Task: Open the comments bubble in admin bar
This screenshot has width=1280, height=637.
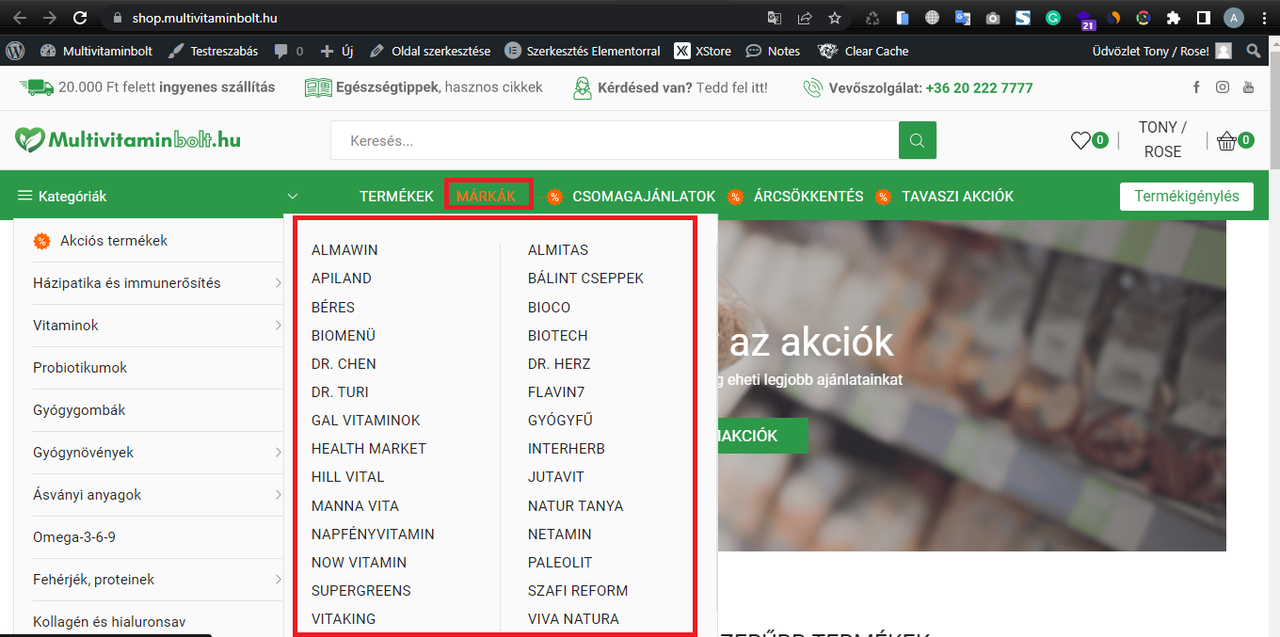Action: pos(287,51)
